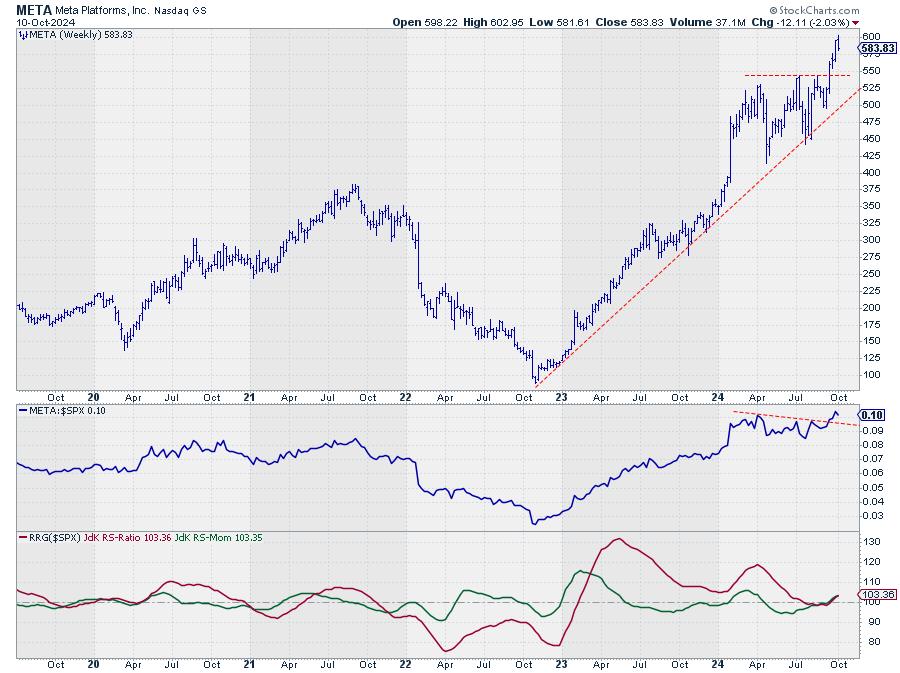Click the "High 602.95" value
Image resolution: width=900 pixels, height=673 pixels.
493,22
